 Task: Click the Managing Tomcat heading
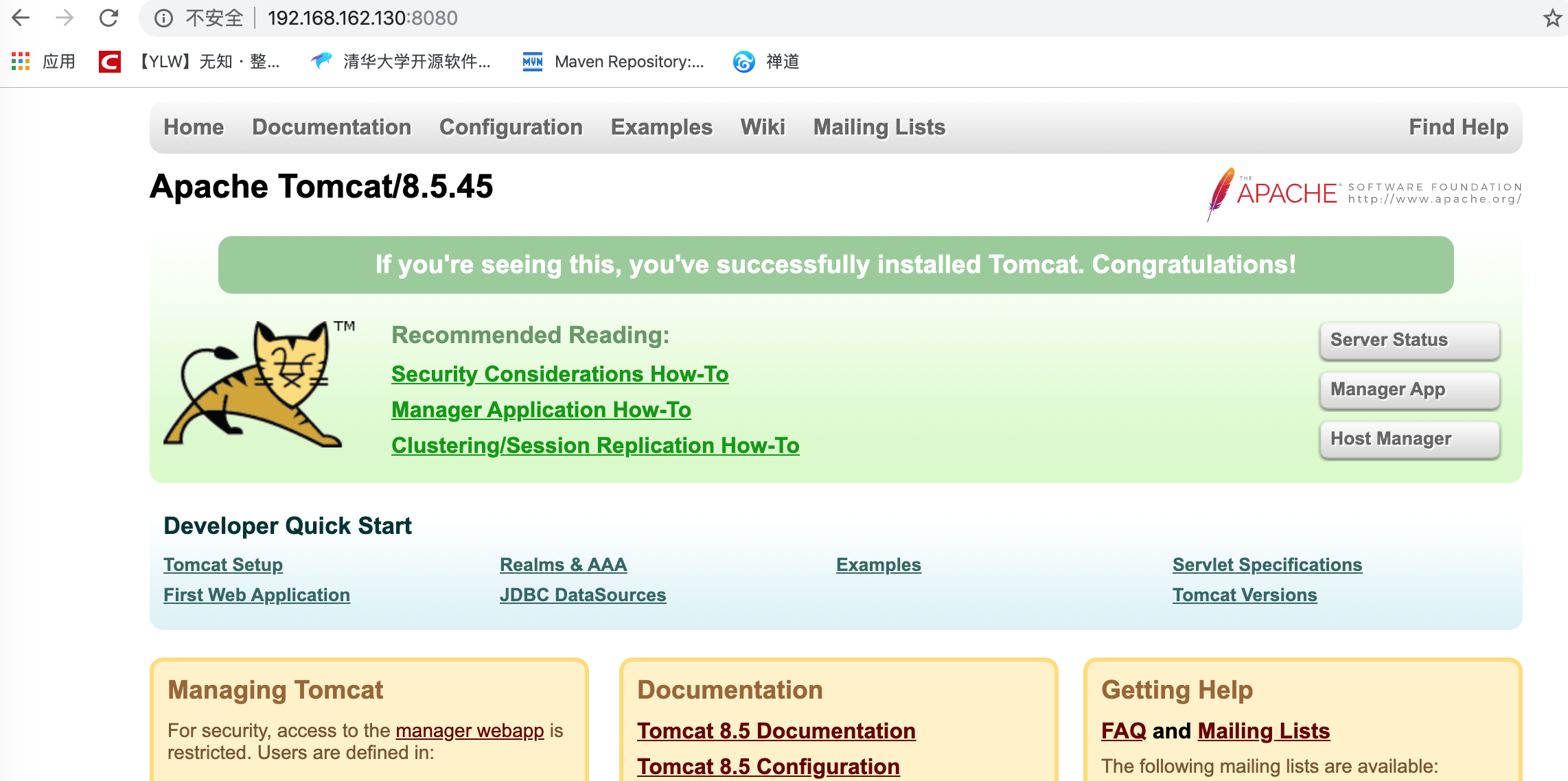coord(275,690)
